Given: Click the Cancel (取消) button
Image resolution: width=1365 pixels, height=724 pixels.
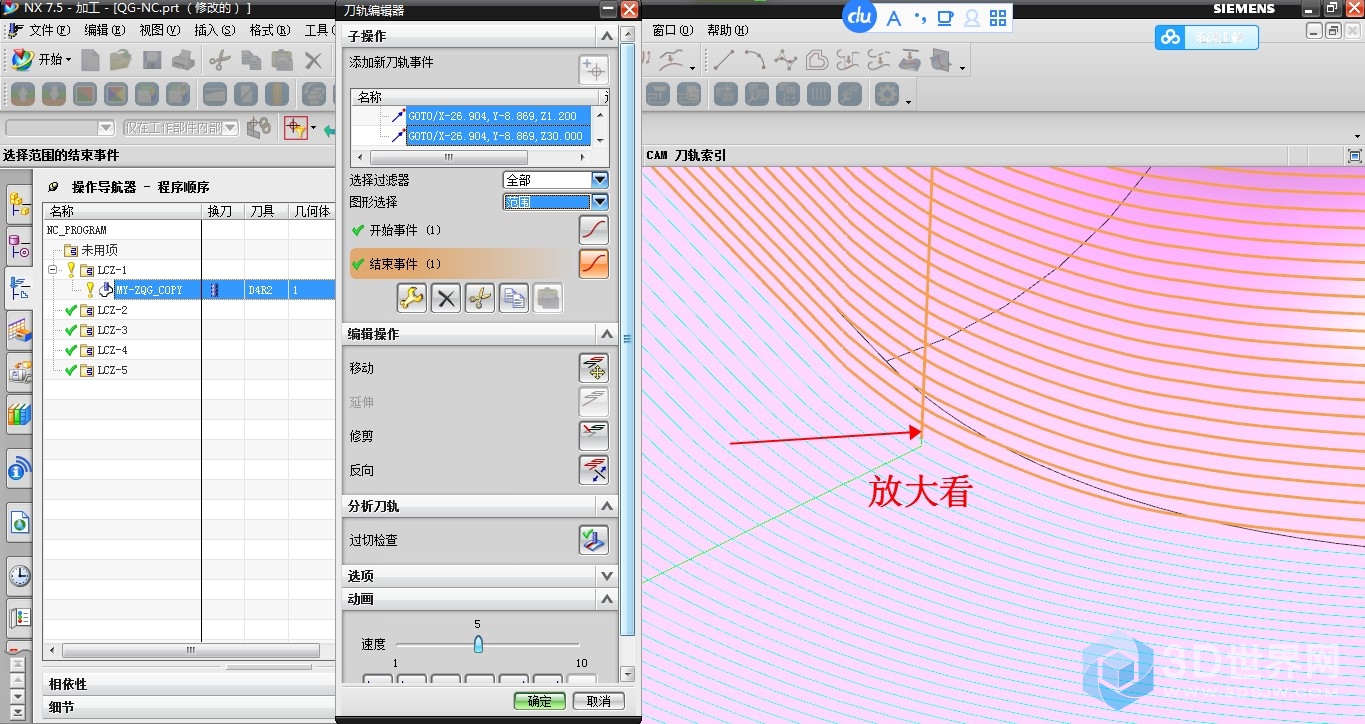Looking at the screenshot, I should point(598,701).
